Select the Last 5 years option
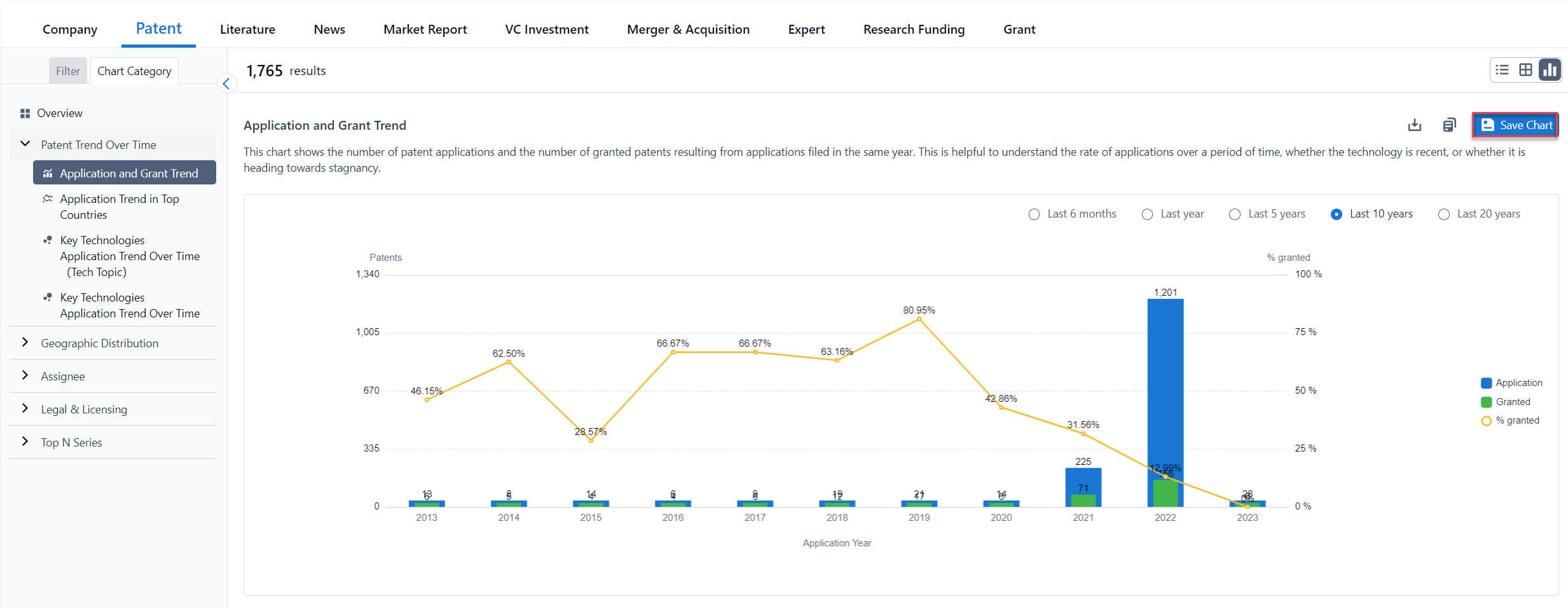Viewport: 1568px width, 608px height. [1235, 214]
